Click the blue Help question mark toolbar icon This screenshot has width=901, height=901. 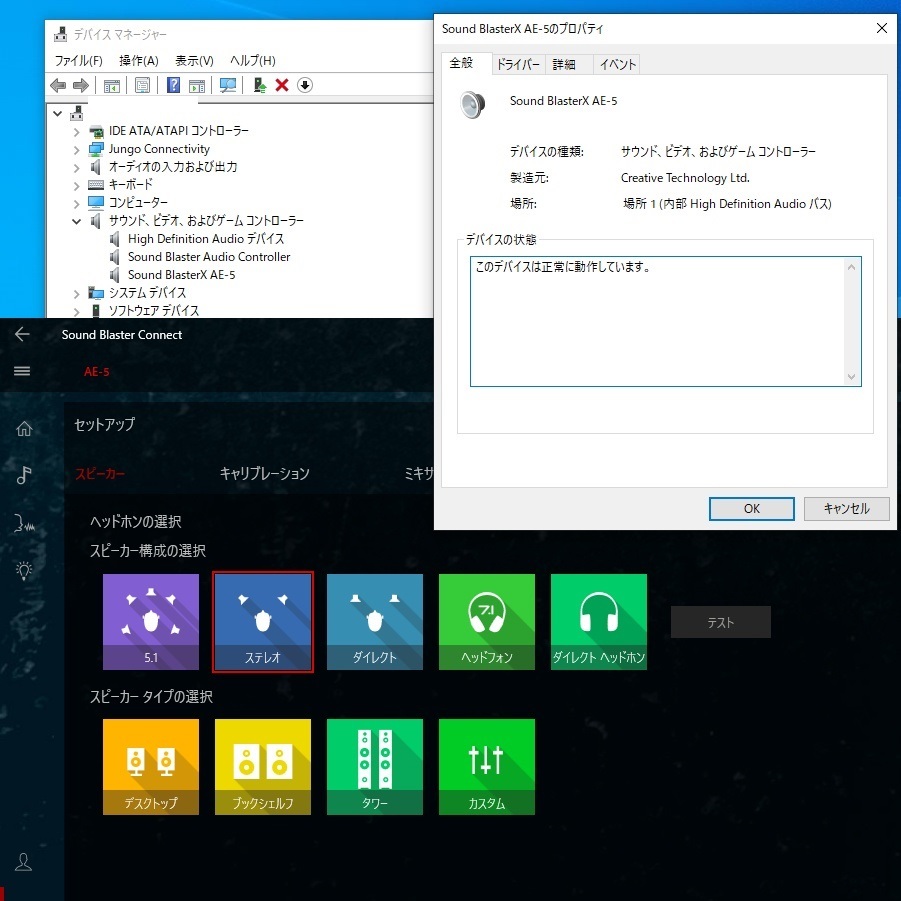(x=173, y=86)
